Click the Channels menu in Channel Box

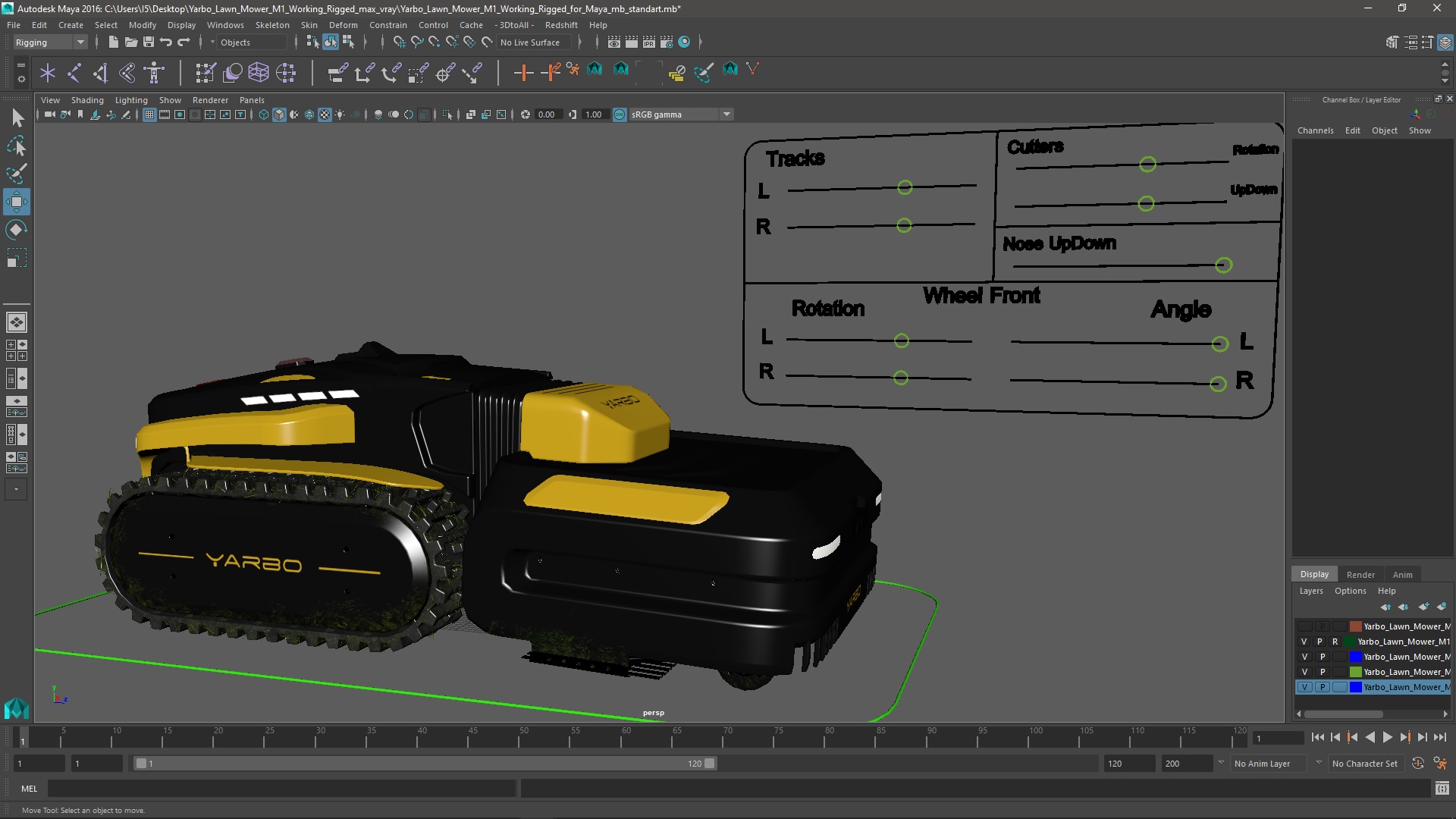[x=1315, y=130]
